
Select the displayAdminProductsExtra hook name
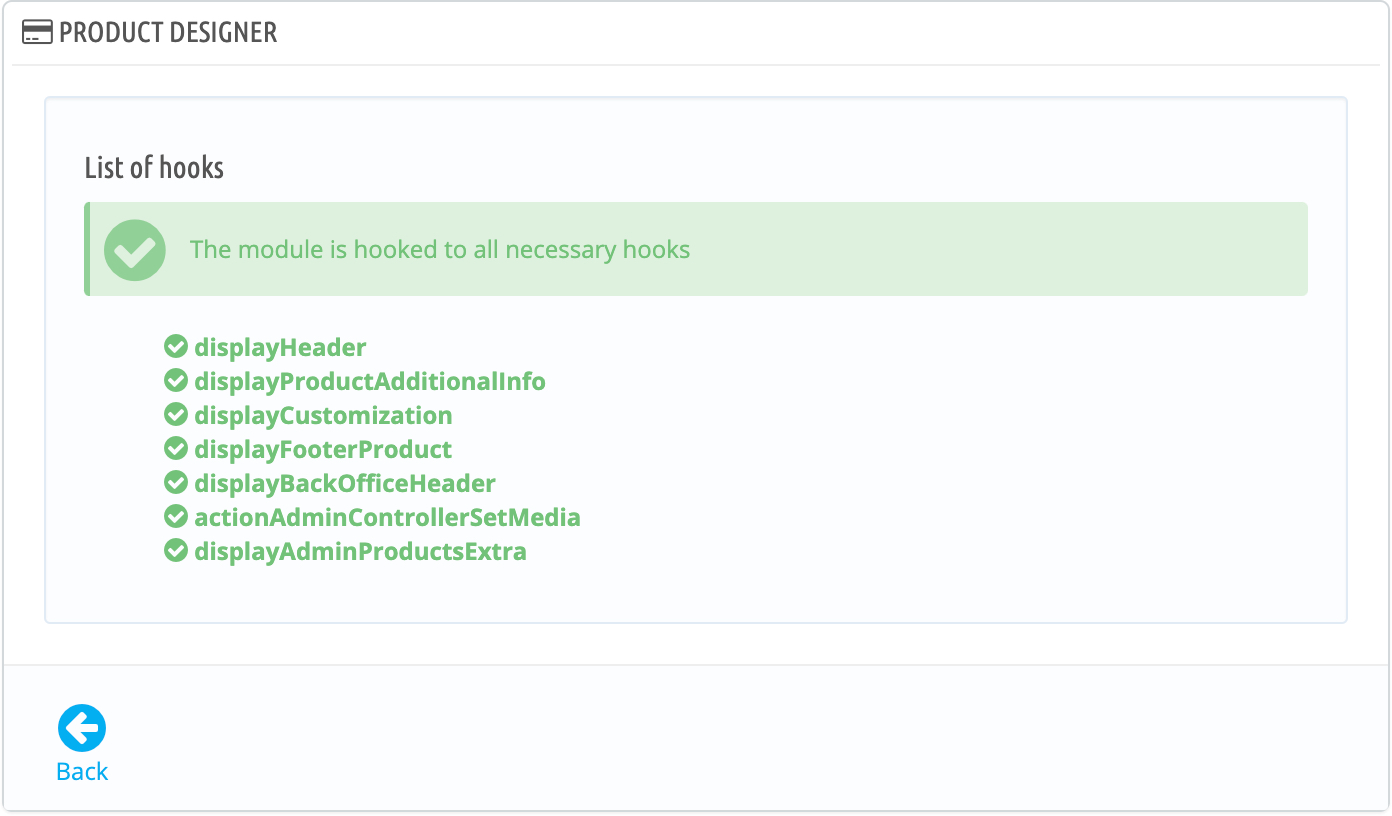pos(360,552)
